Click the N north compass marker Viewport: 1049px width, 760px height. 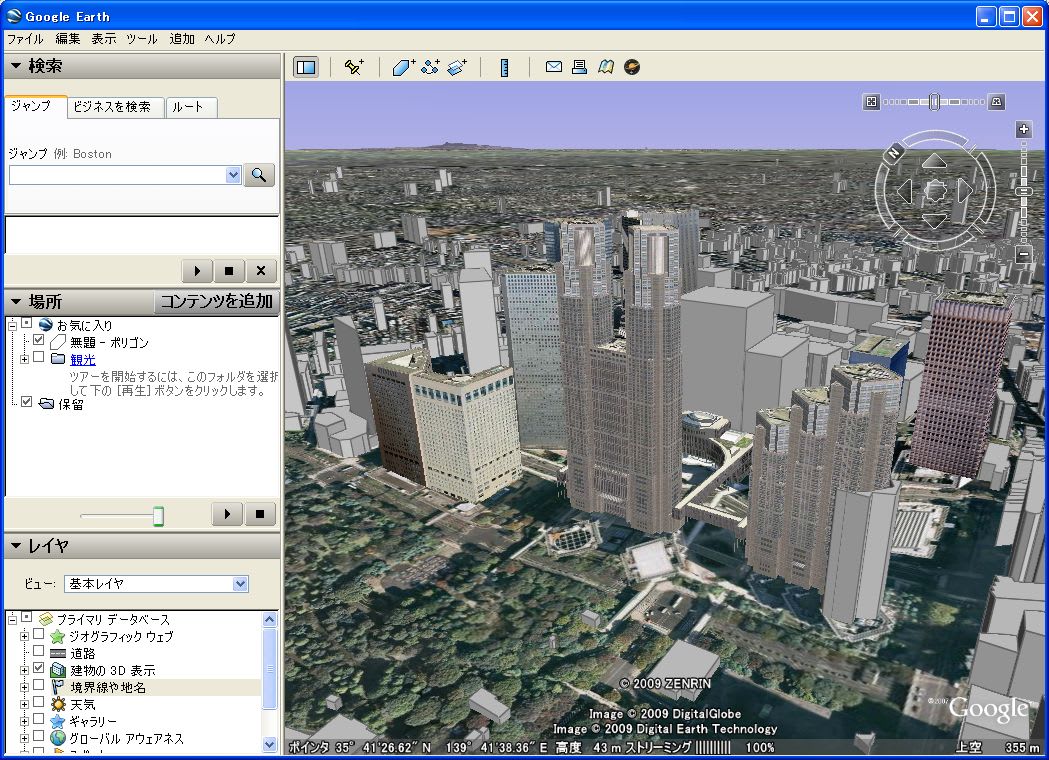[894, 153]
